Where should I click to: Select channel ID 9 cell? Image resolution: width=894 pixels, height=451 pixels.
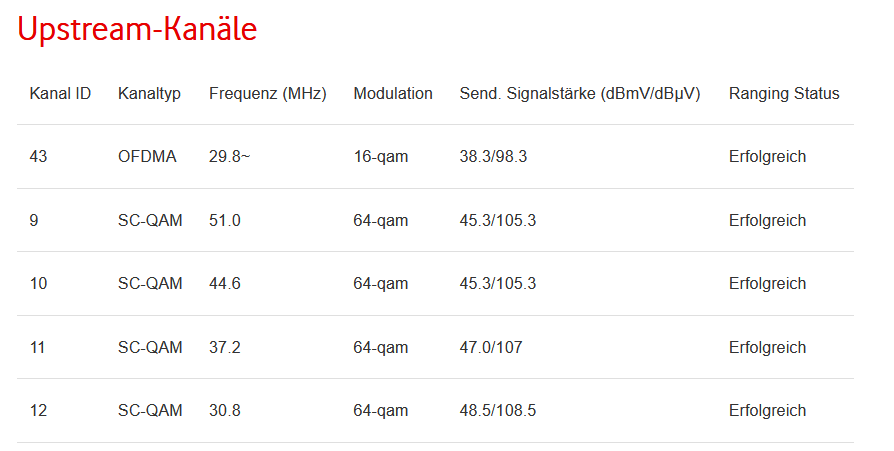coord(34,221)
